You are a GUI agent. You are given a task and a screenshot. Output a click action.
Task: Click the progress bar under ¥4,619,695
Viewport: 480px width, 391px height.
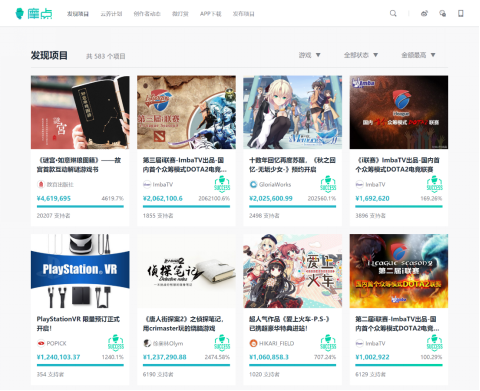click(x=80, y=207)
